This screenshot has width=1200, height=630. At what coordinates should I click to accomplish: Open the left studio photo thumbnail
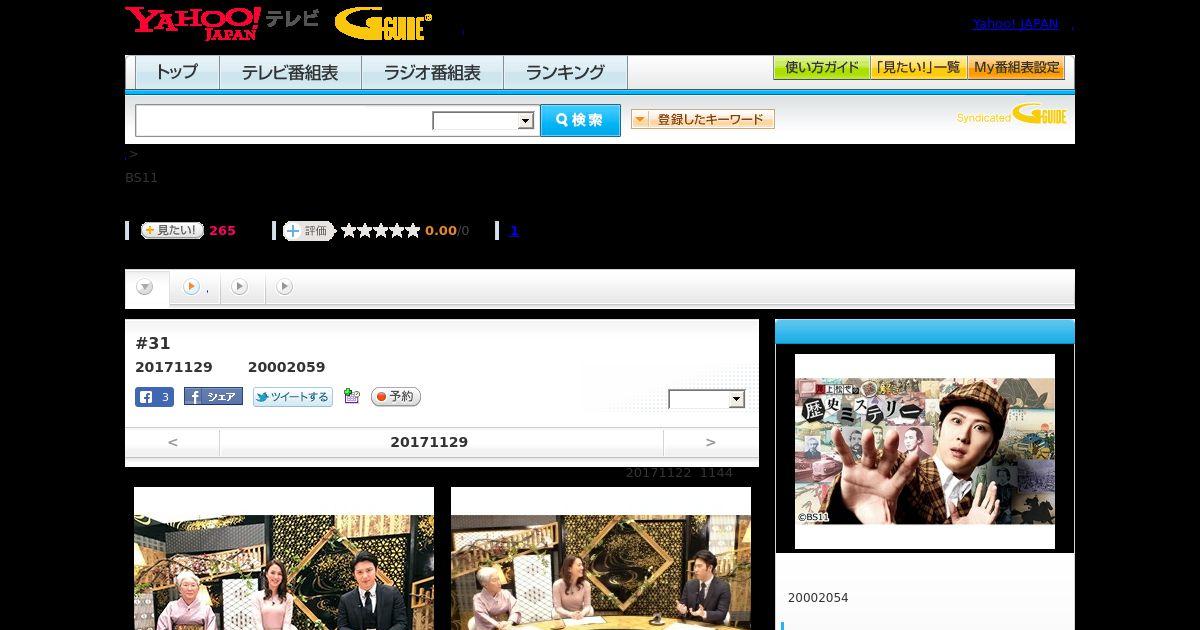pyautogui.click(x=284, y=558)
